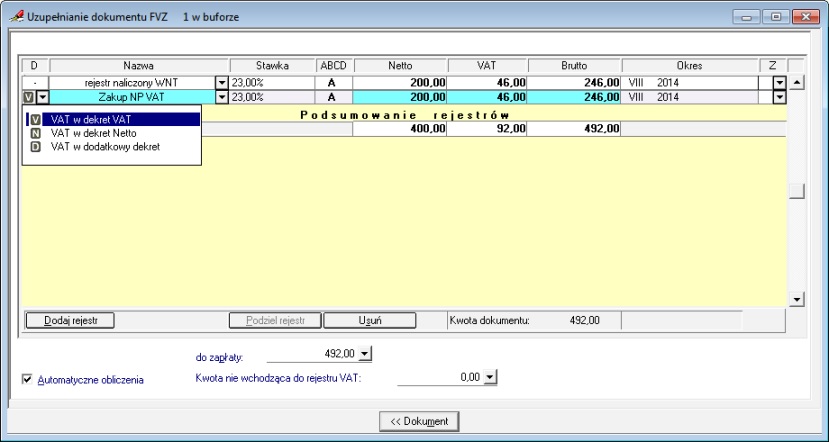Click the N icon for VAT w dekret Netto
Image resolution: width=829 pixels, height=442 pixels.
coord(36,133)
